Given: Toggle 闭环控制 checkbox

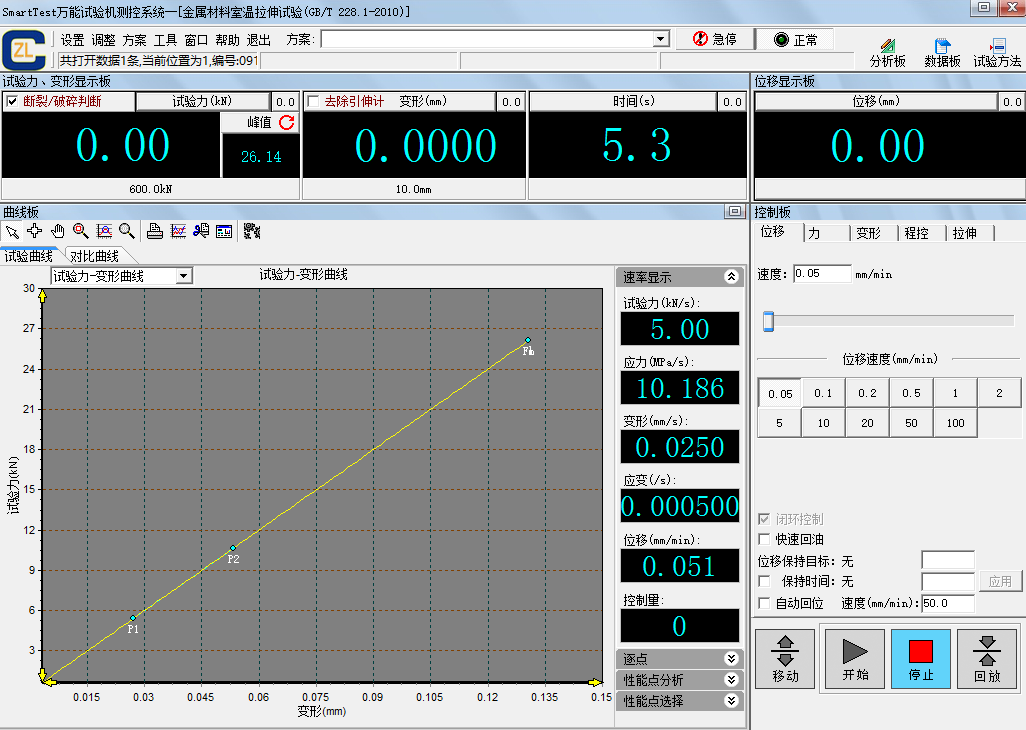Looking at the screenshot, I should pos(764,519).
